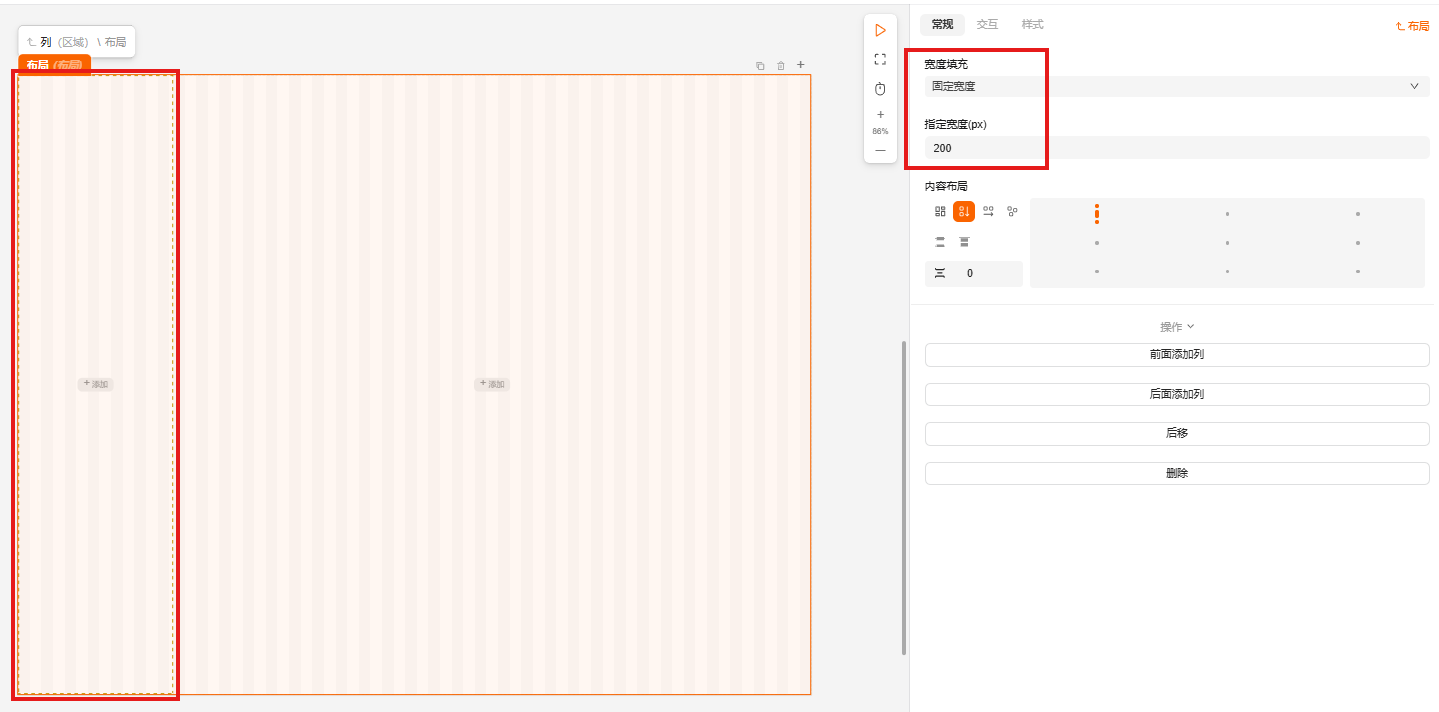Pick the center cell in alignment grid

[x=1227, y=243]
